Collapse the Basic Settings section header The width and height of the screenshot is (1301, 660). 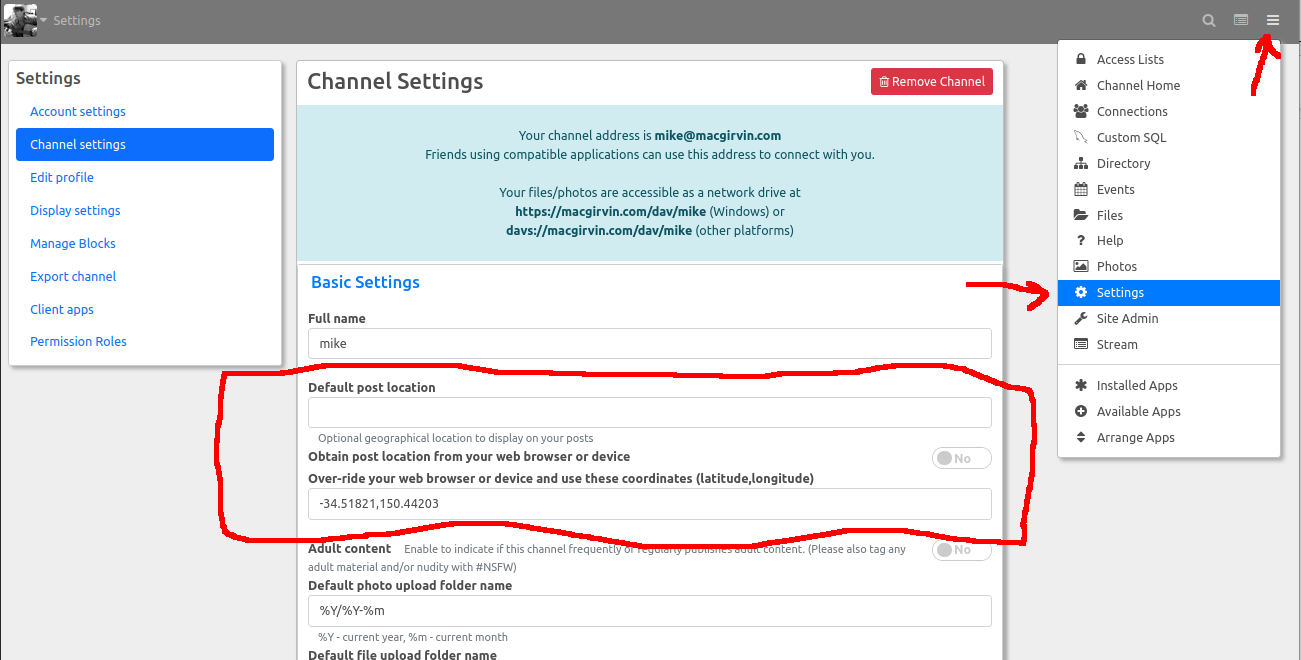tap(365, 282)
